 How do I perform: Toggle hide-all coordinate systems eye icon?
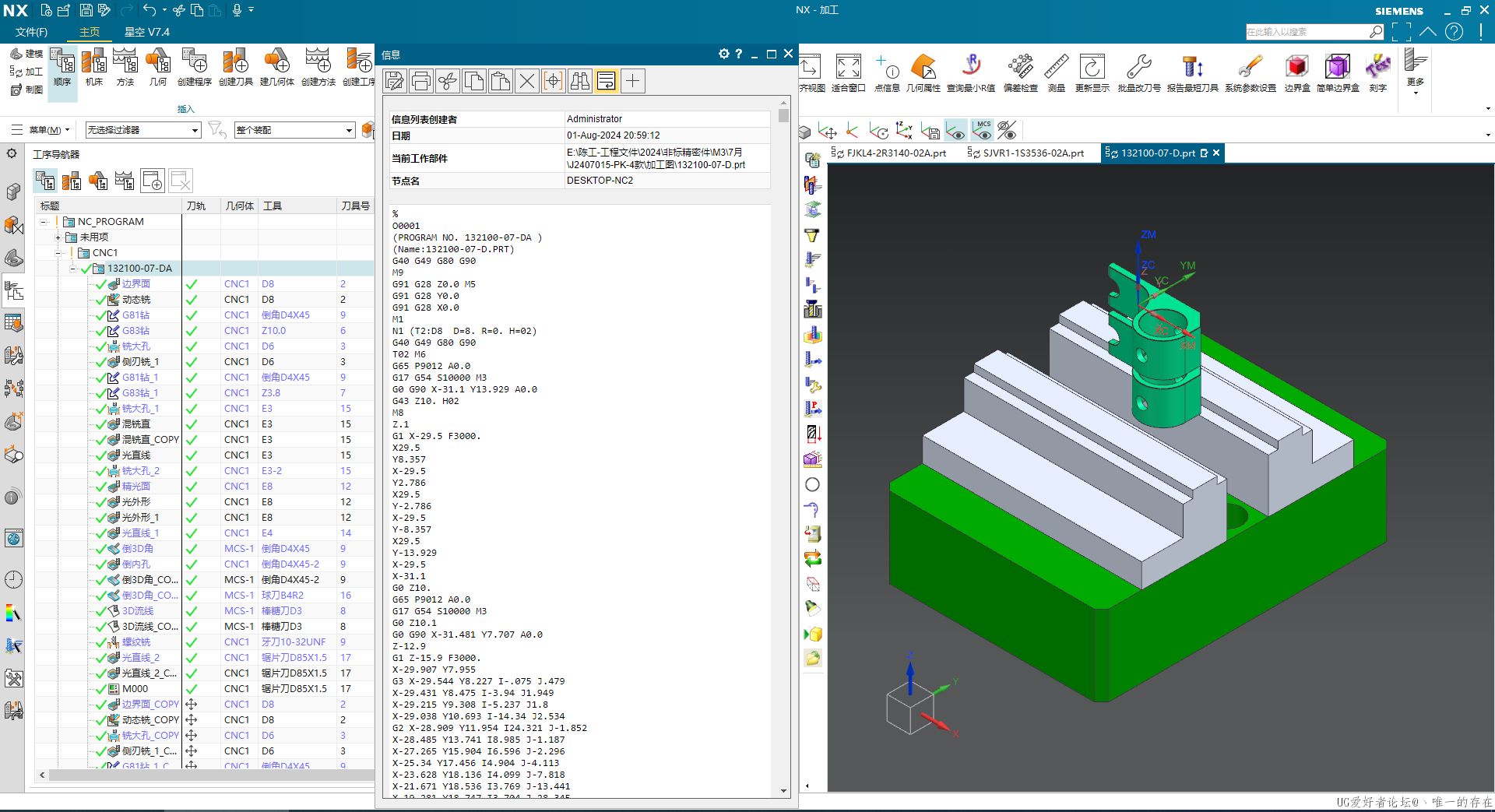pyautogui.click(x=1007, y=131)
